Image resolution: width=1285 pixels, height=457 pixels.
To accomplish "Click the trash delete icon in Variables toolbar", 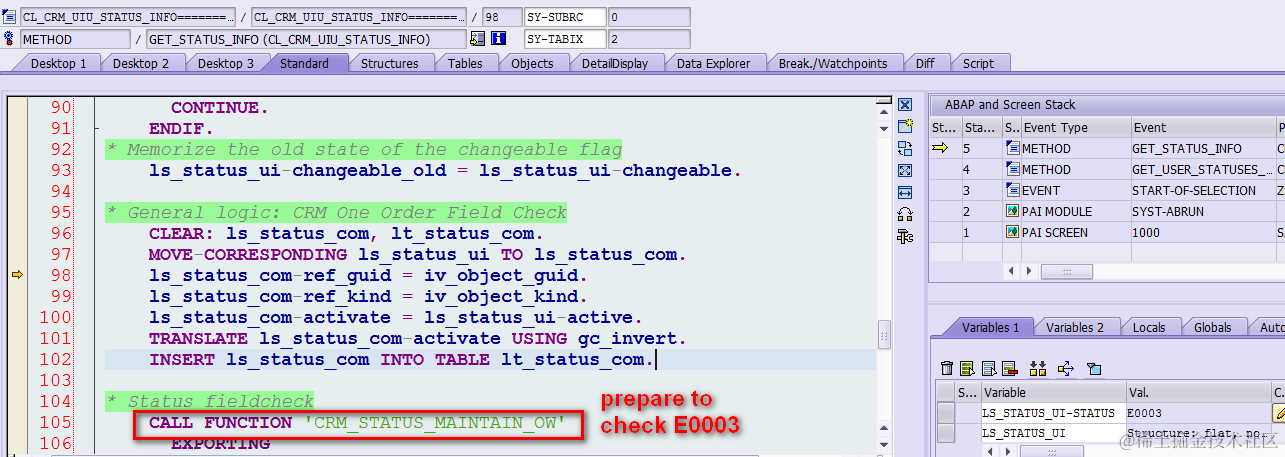I will tap(948, 369).
